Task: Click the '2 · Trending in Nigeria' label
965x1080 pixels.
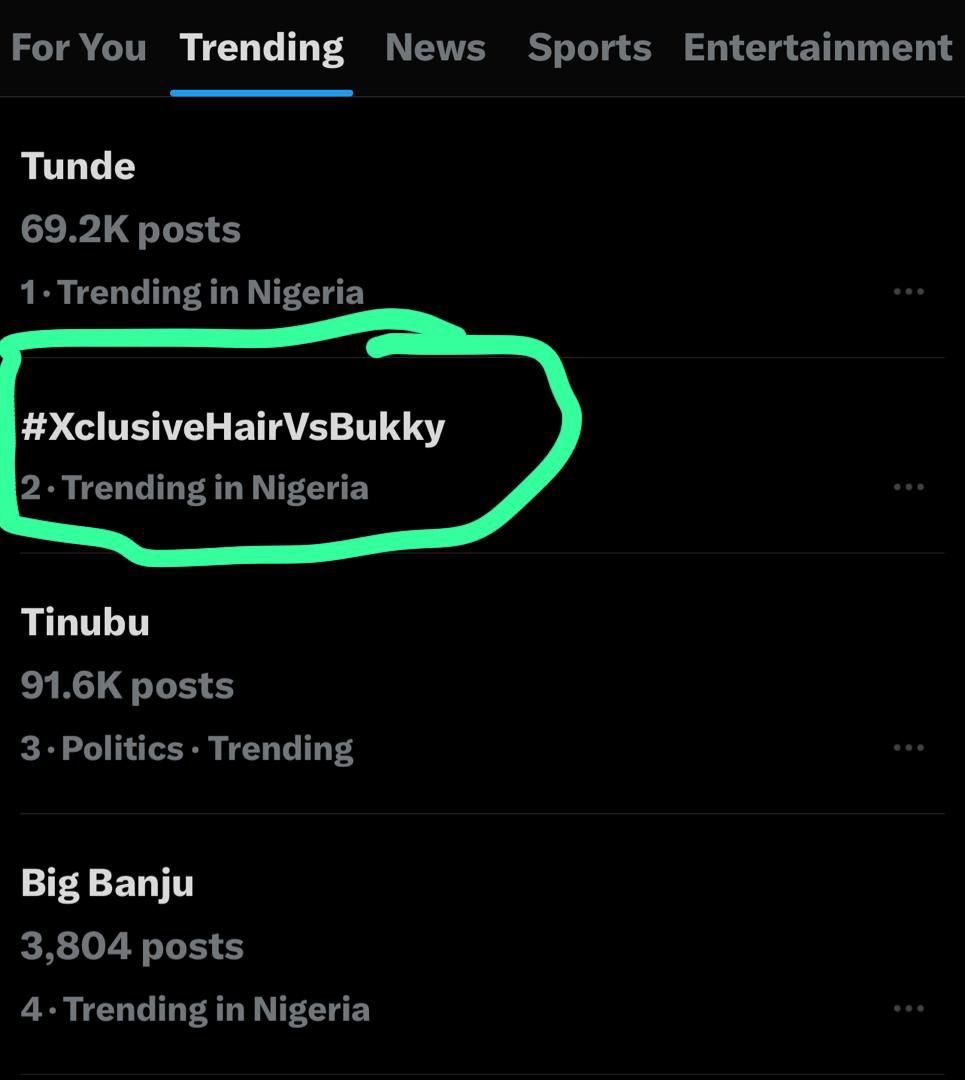Action: point(194,488)
